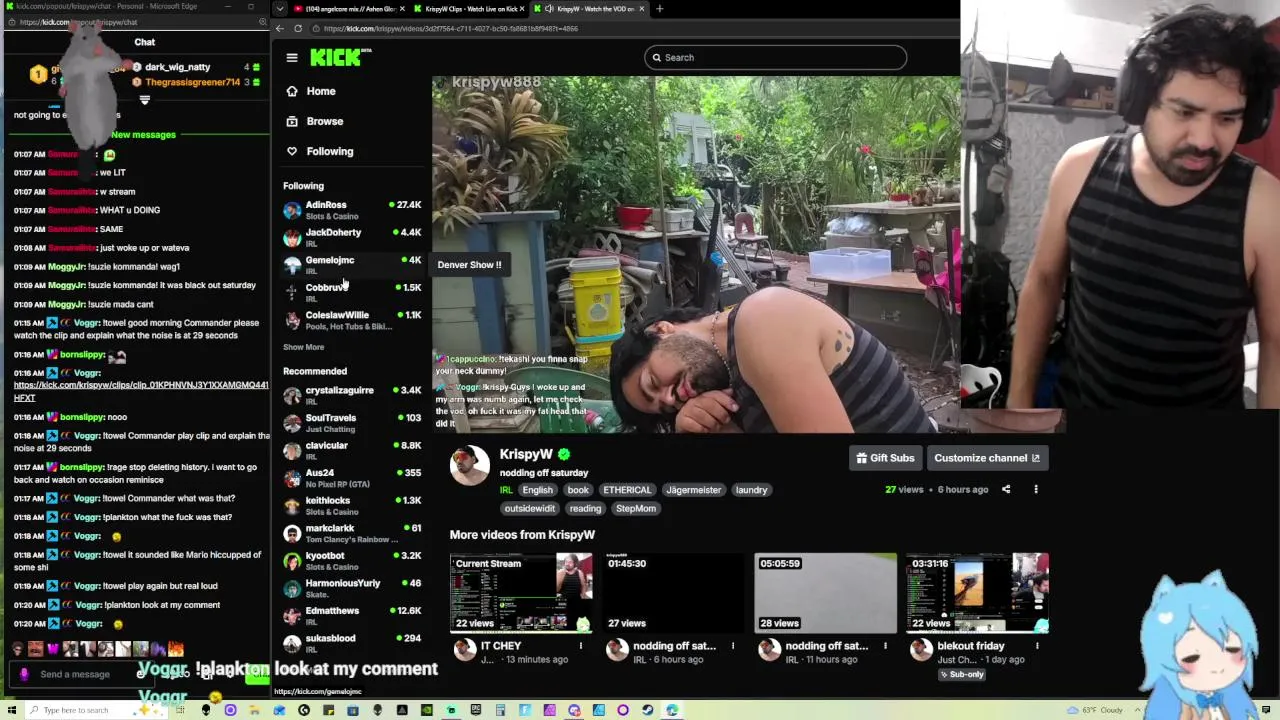The height and width of the screenshot is (720, 1280).
Task: Open clavicular recommended channel
Action: point(353,450)
